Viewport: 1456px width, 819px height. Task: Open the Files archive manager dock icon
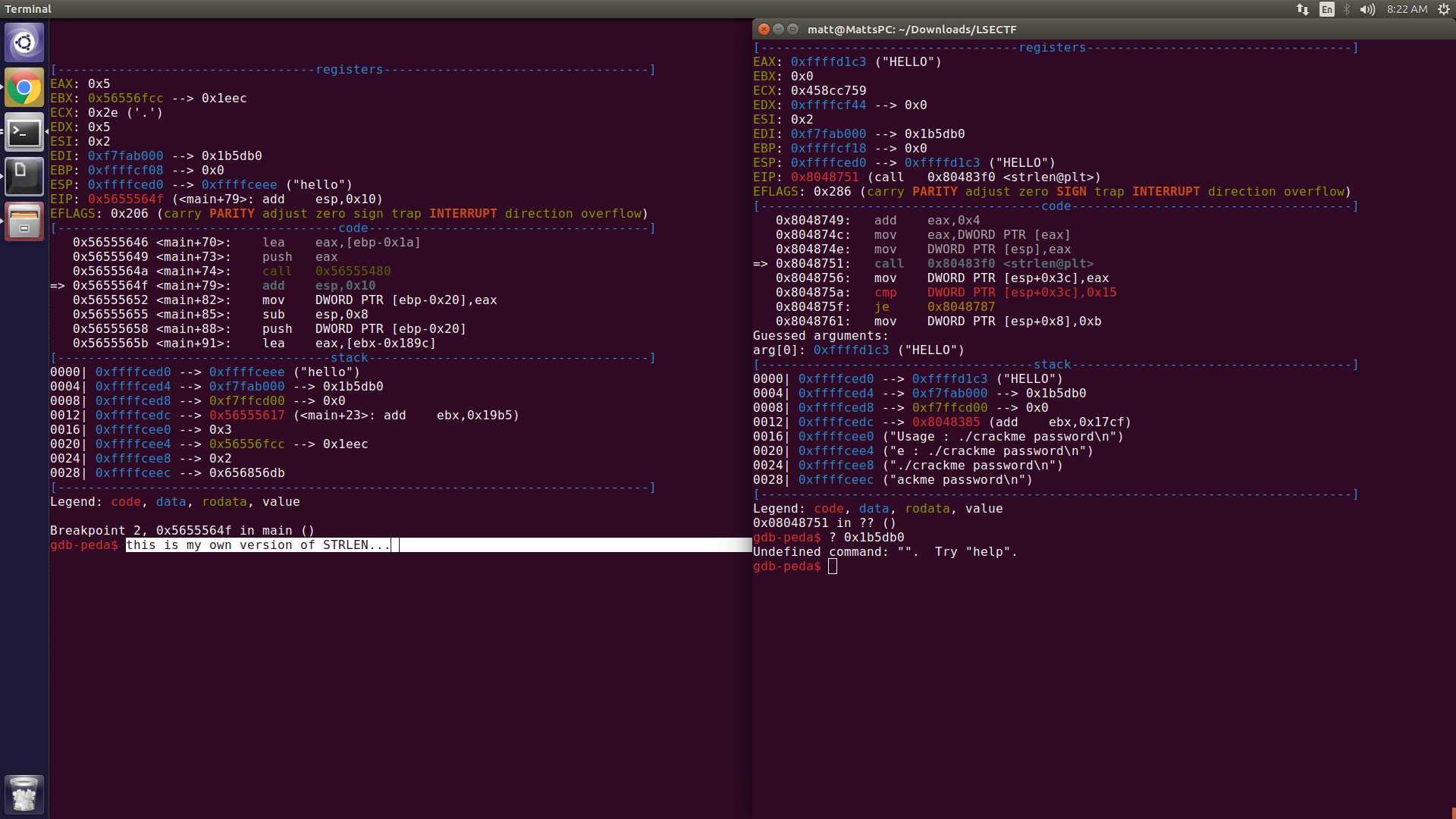point(24,221)
